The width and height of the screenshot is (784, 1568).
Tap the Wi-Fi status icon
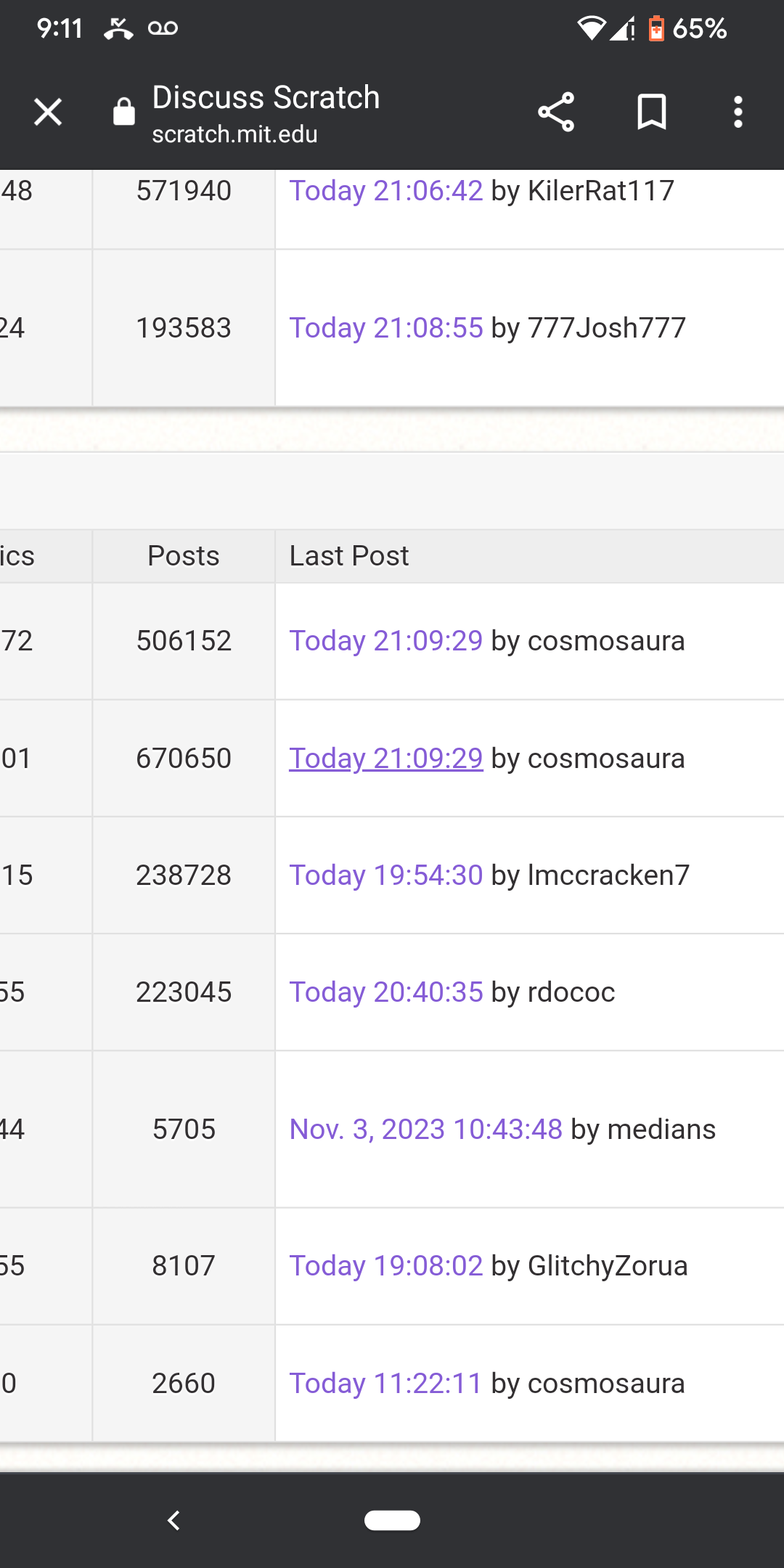(x=591, y=29)
